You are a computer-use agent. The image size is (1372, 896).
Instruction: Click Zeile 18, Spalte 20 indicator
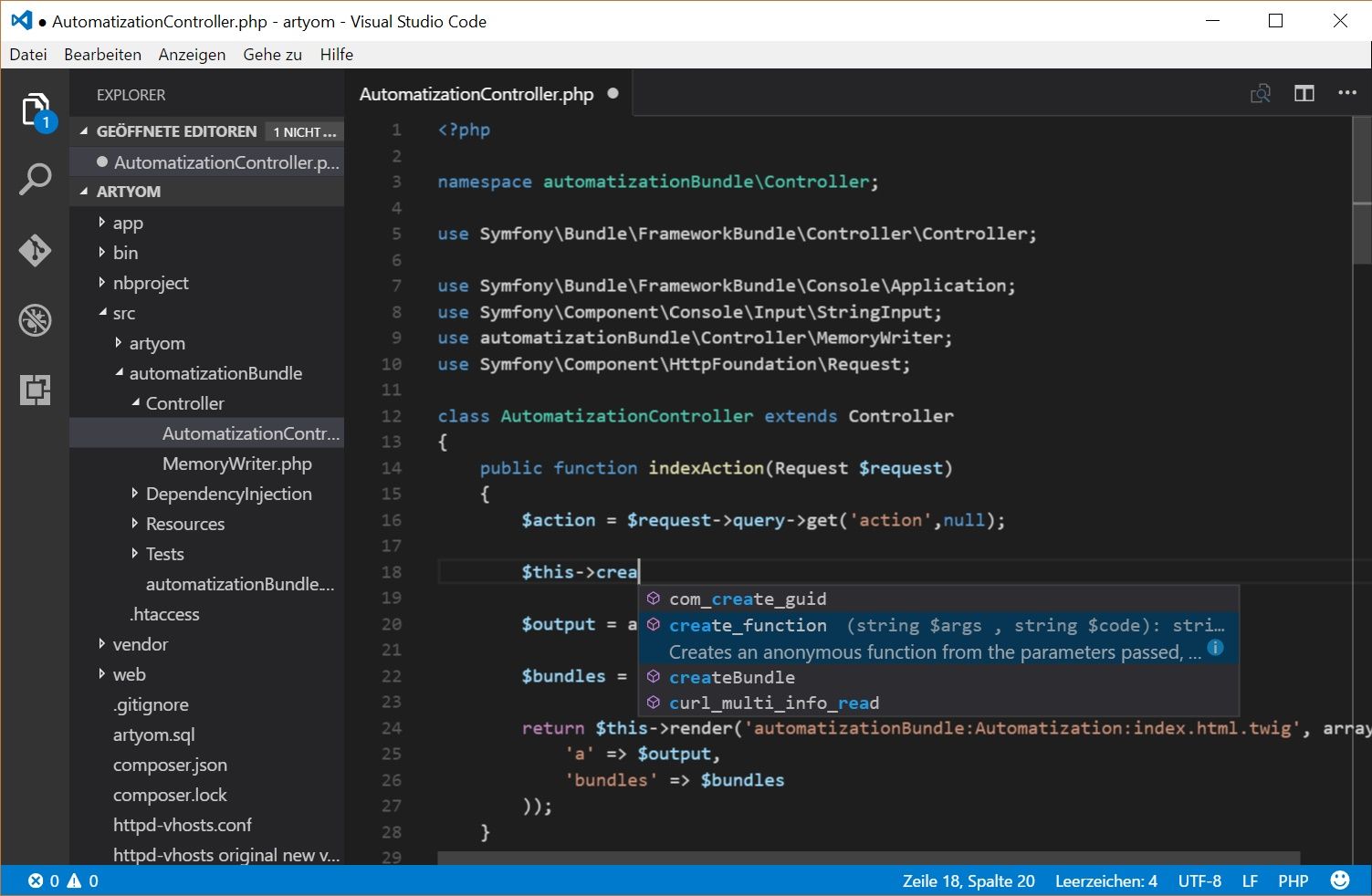[969, 880]
